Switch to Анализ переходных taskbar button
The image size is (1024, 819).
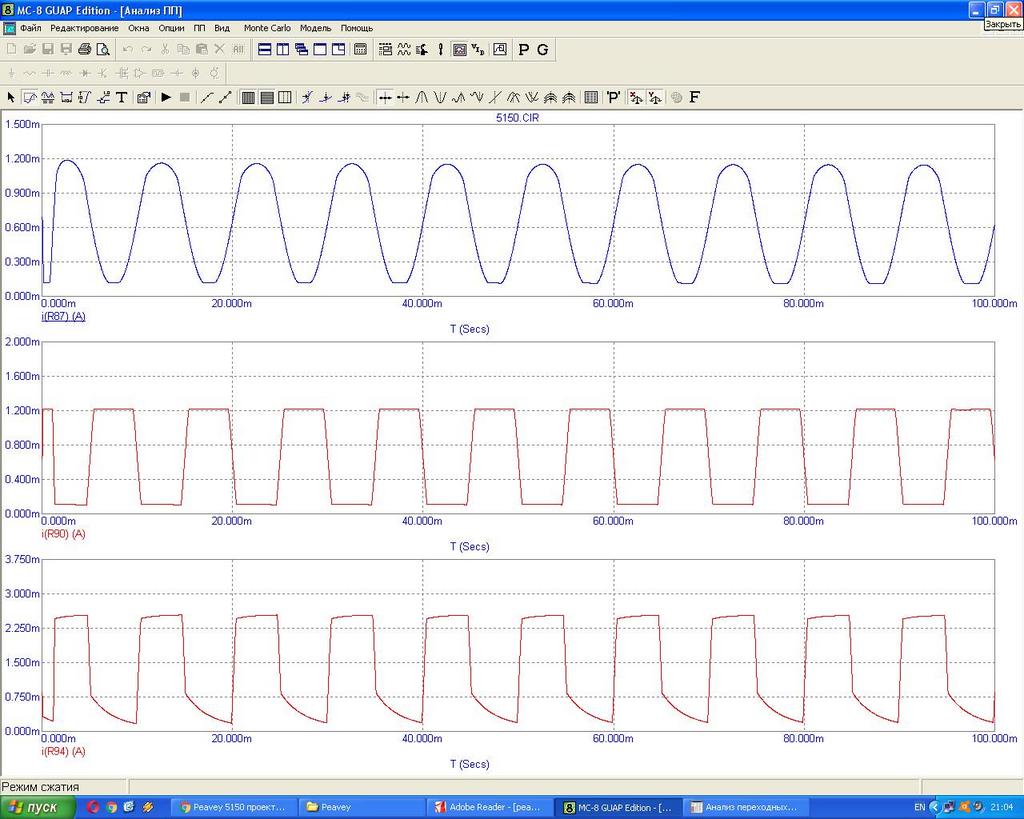[x=744, y=807]
